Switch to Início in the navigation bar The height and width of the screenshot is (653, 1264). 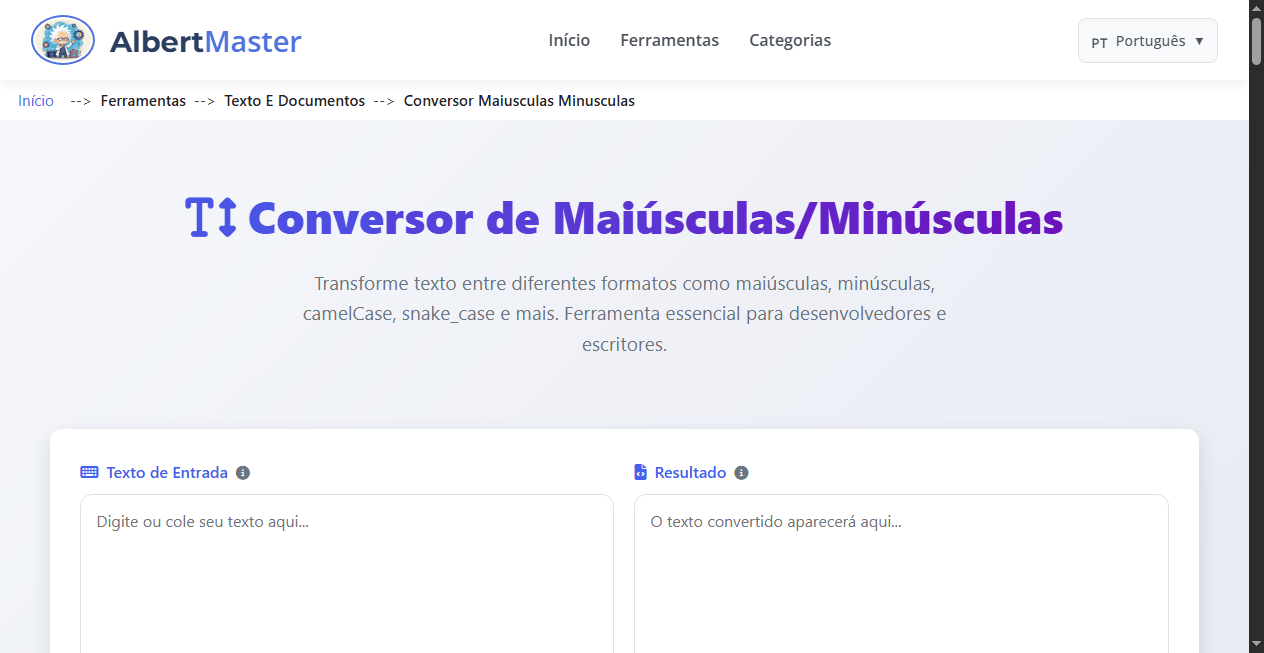pos(569,40)
